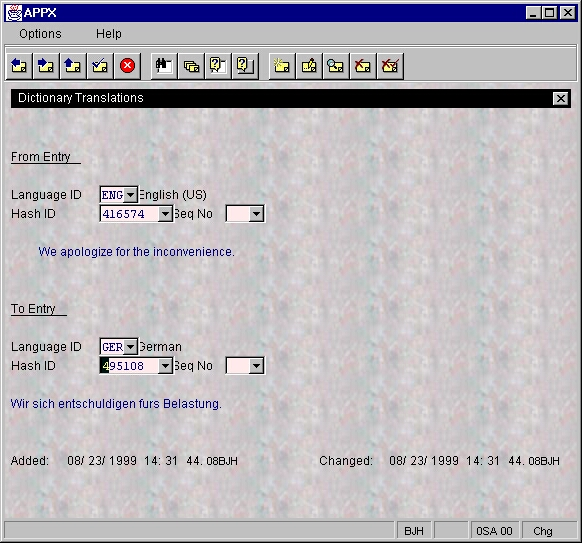Screen dimensions: 582x543
Task: Expand the To Entry Seq No dropdown
Action: [256, 366]
